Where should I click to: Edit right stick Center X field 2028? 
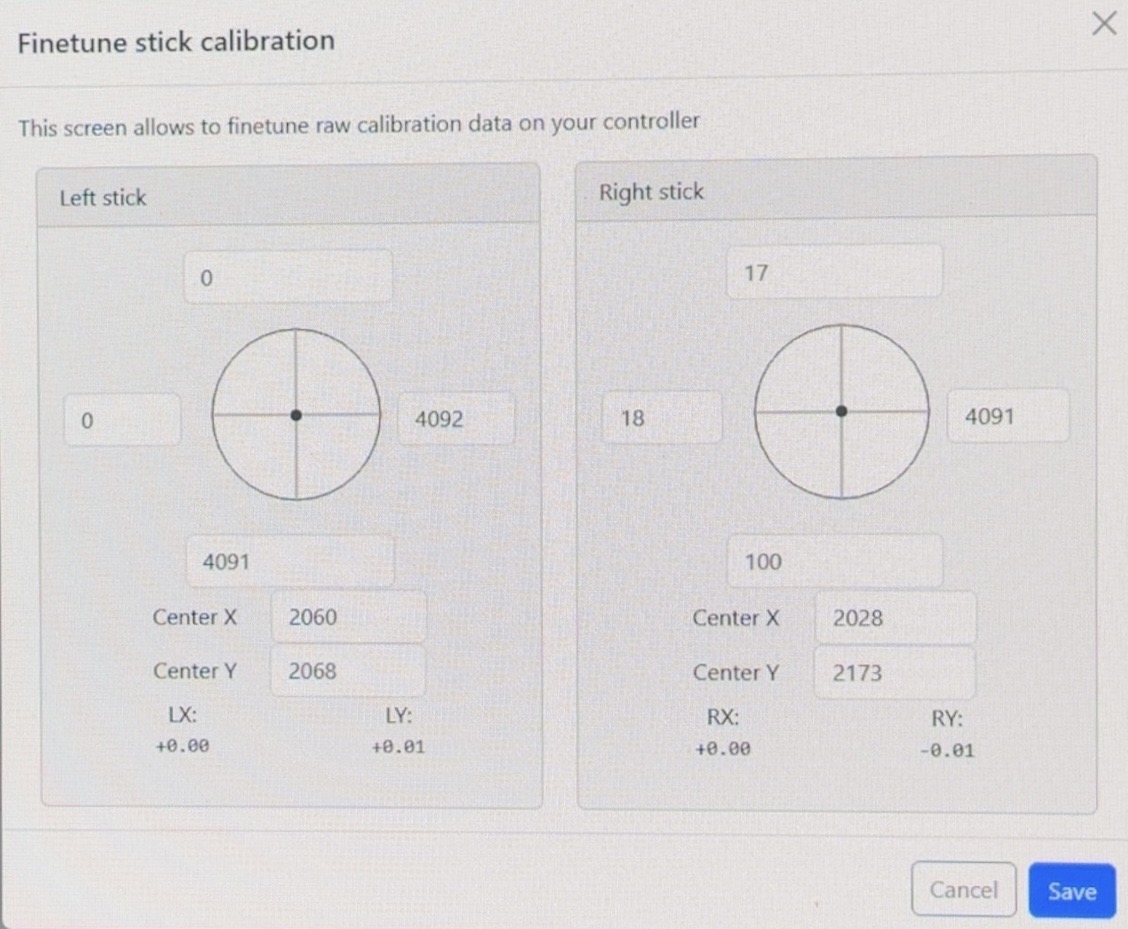click(896, 617)
